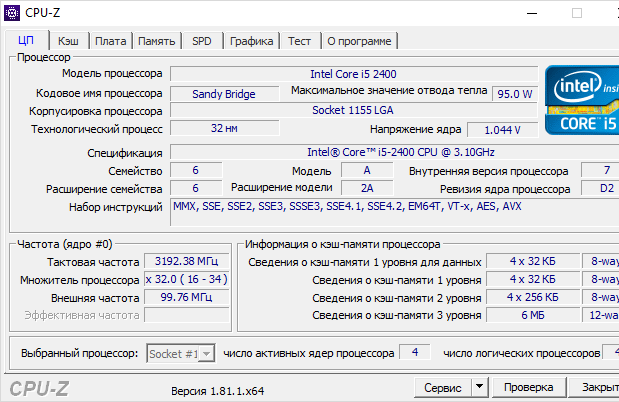Switch to the Память tab
619x402 pixels.
tap(157, 41)
